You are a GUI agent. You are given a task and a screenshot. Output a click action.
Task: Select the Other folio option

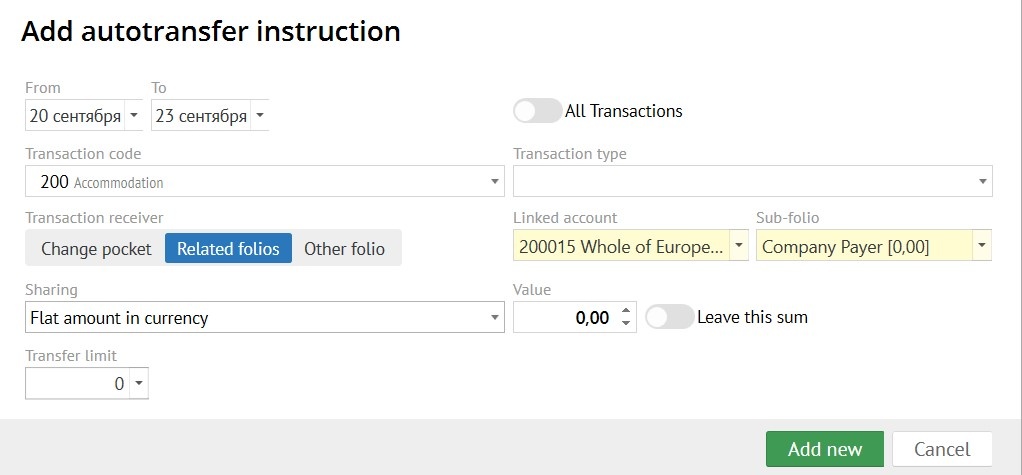[344, 249]
